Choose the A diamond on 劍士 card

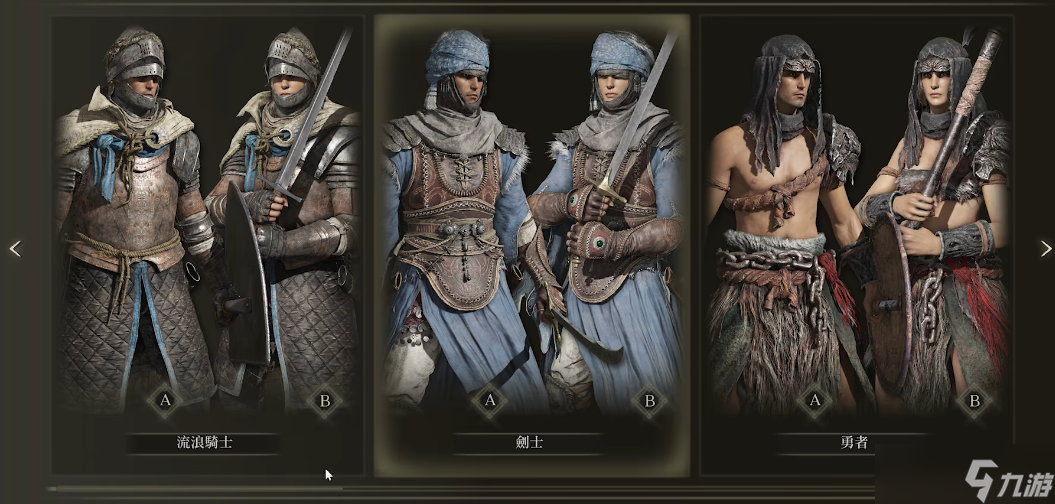pyautogui.click(x=490, y=401)
